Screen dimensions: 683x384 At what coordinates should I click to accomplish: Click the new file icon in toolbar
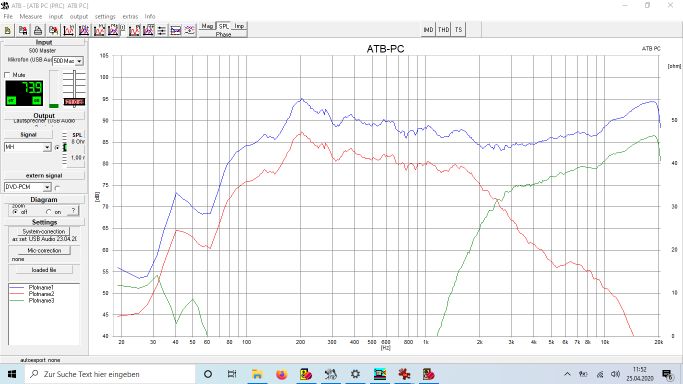pos(7,30)
